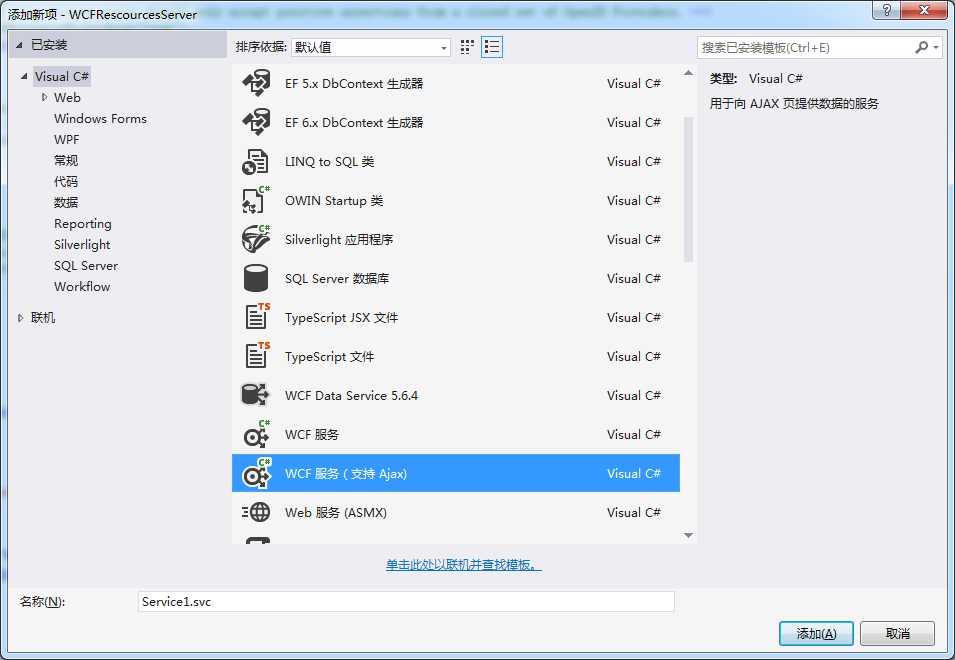
Task: Click the 联机 section label
Action: pyautogui.click(x=43, y=317)
